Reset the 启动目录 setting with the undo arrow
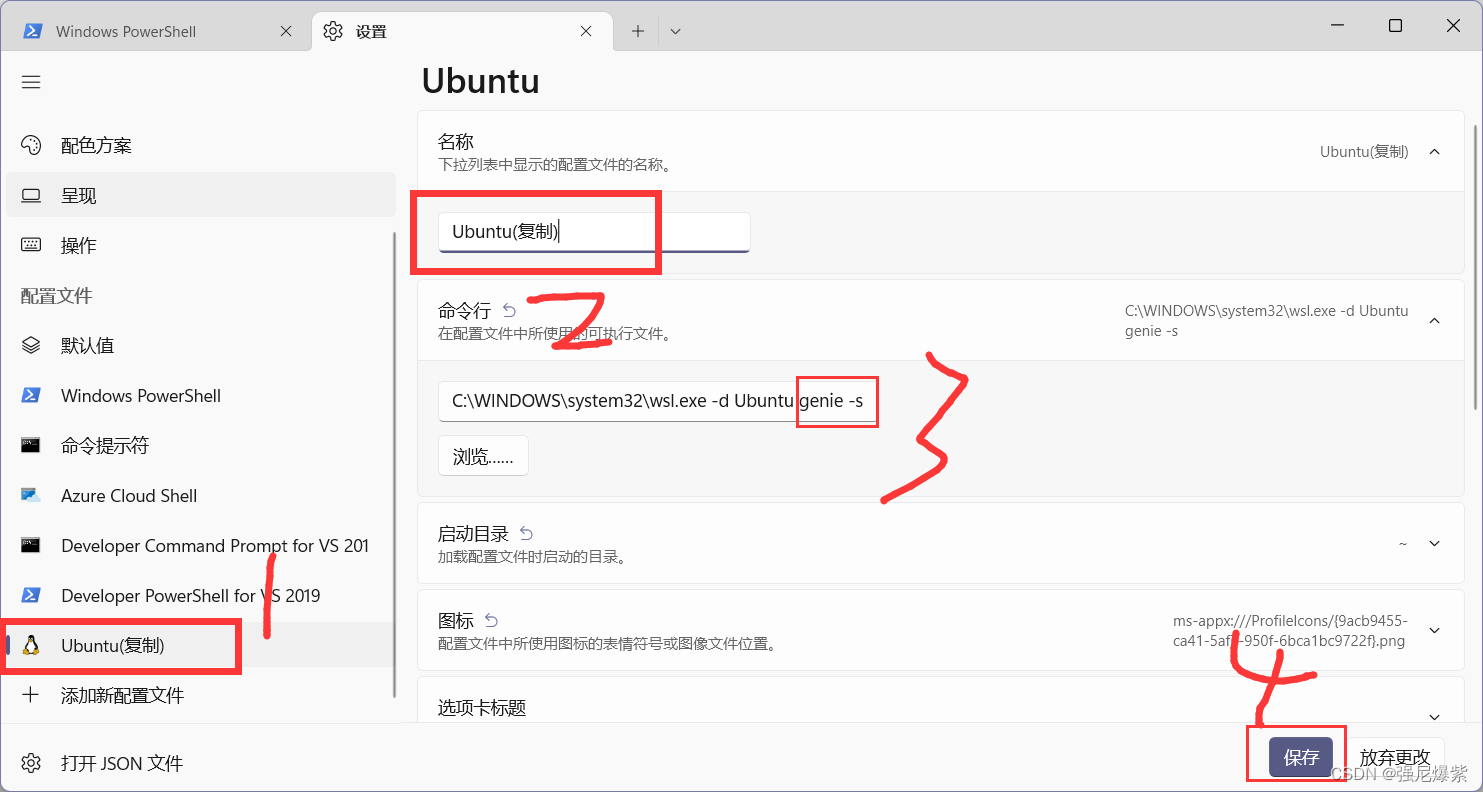 click(527, 534)
